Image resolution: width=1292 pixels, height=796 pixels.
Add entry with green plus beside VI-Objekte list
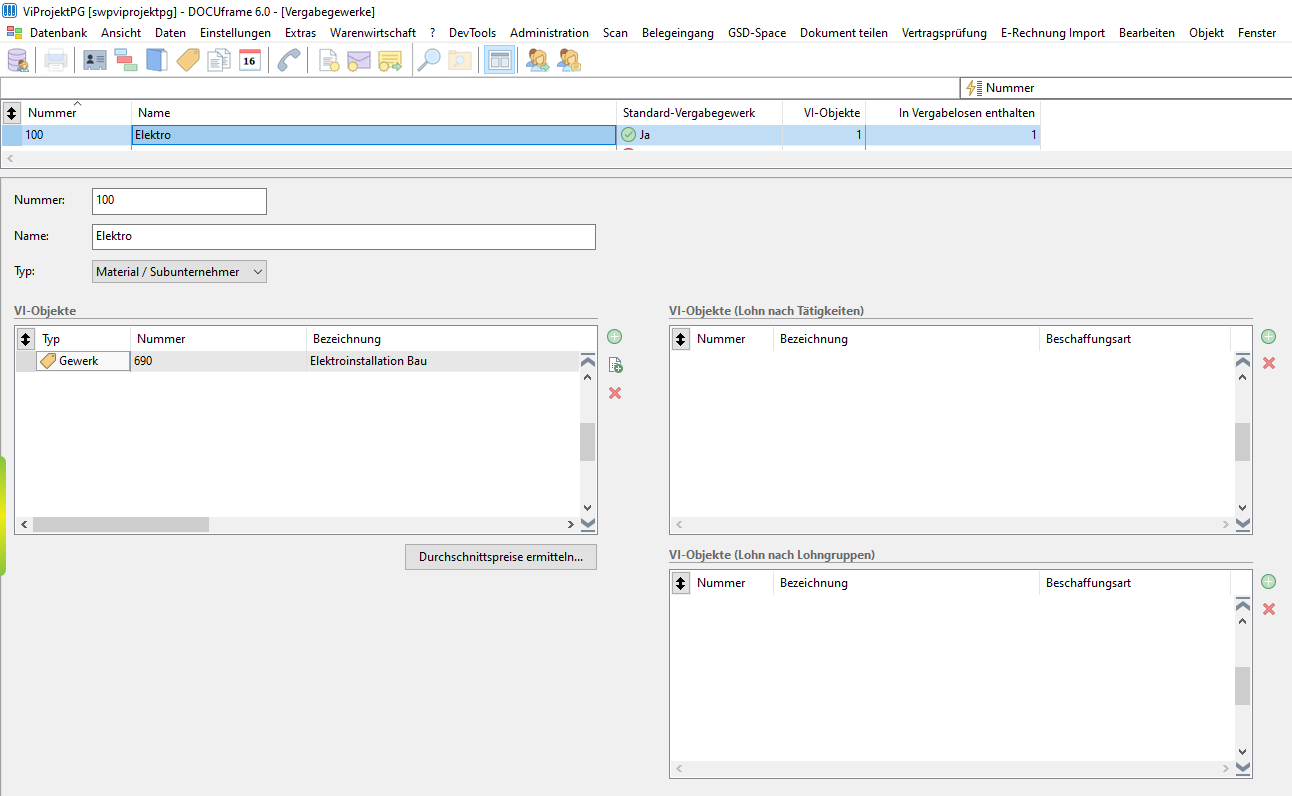(x=615, y=337)
